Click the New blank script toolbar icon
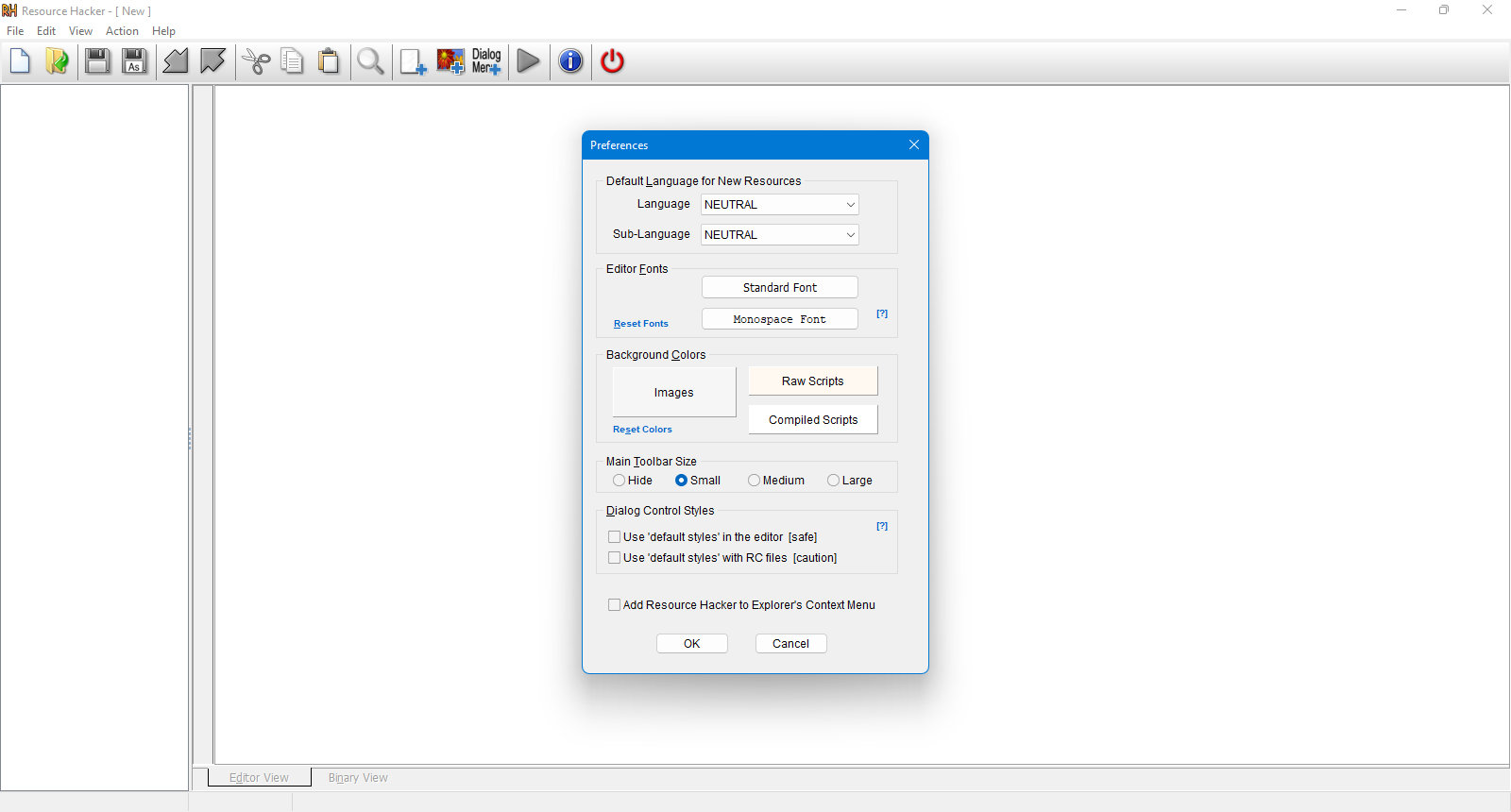1511x812 pixels. click(x=20, y=62)
